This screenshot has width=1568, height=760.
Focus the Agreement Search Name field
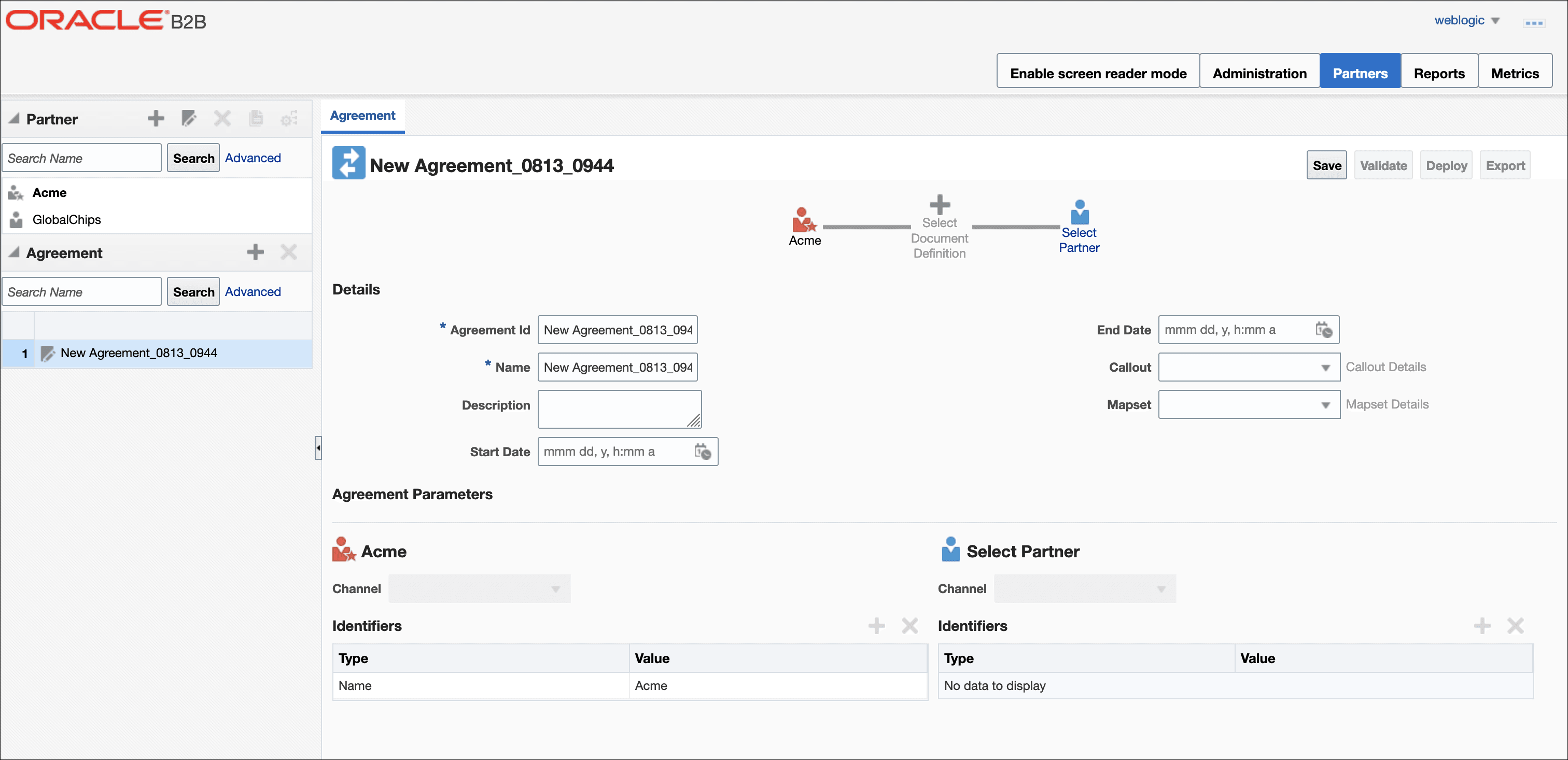point(81,292)
